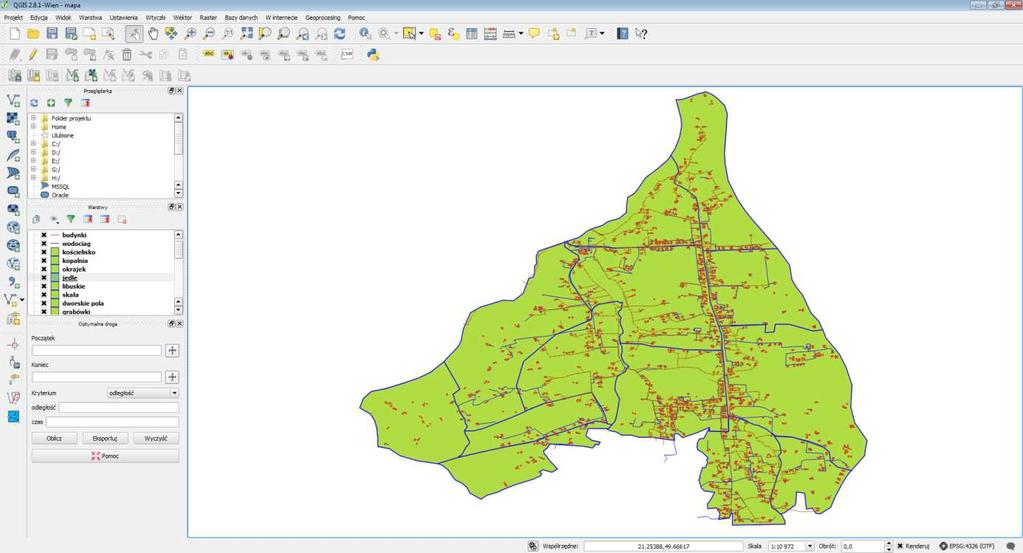The width and height of the screenshot is (1023, 553).
Task: Click the Toggle Editing pencil icon
Action: point(33,55)
